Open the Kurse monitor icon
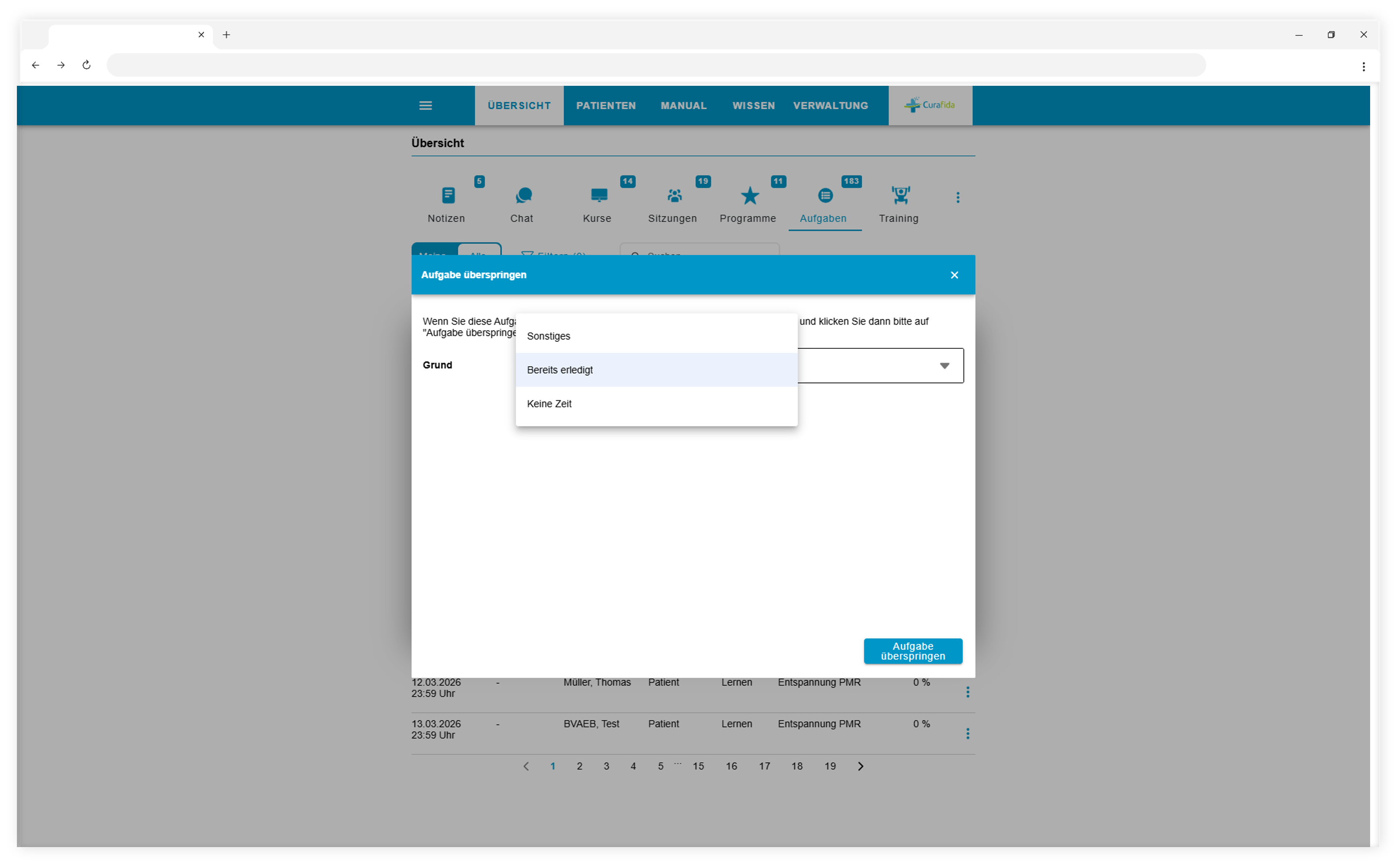Image resolution: width=1400 pixels, height=867 pixels. (599, 195)
